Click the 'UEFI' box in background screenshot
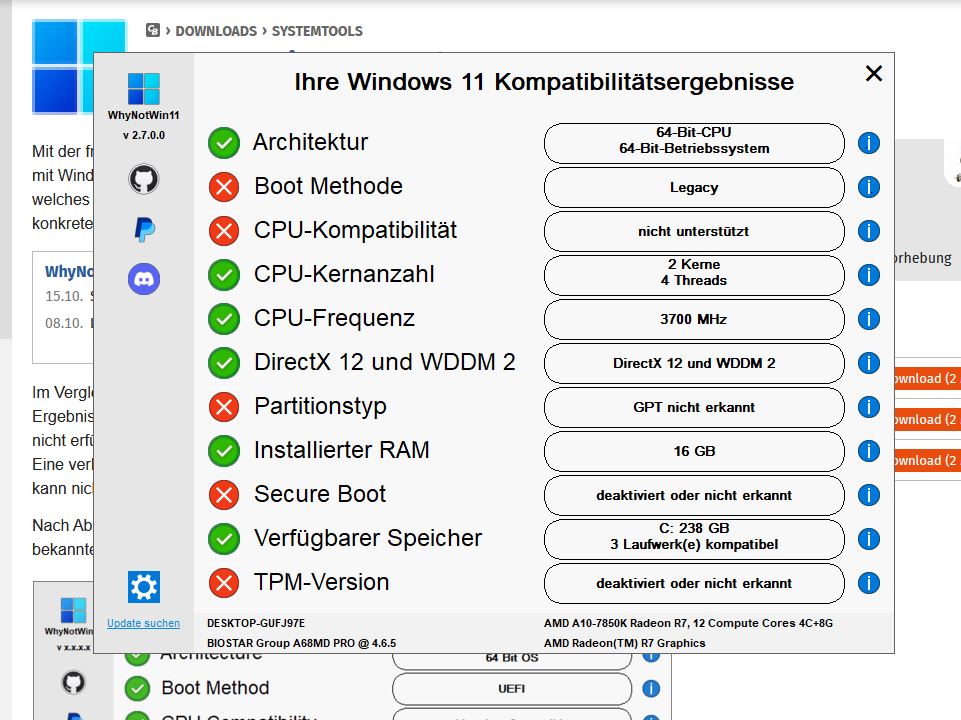The image size is (961, 720). pos(512,689)
